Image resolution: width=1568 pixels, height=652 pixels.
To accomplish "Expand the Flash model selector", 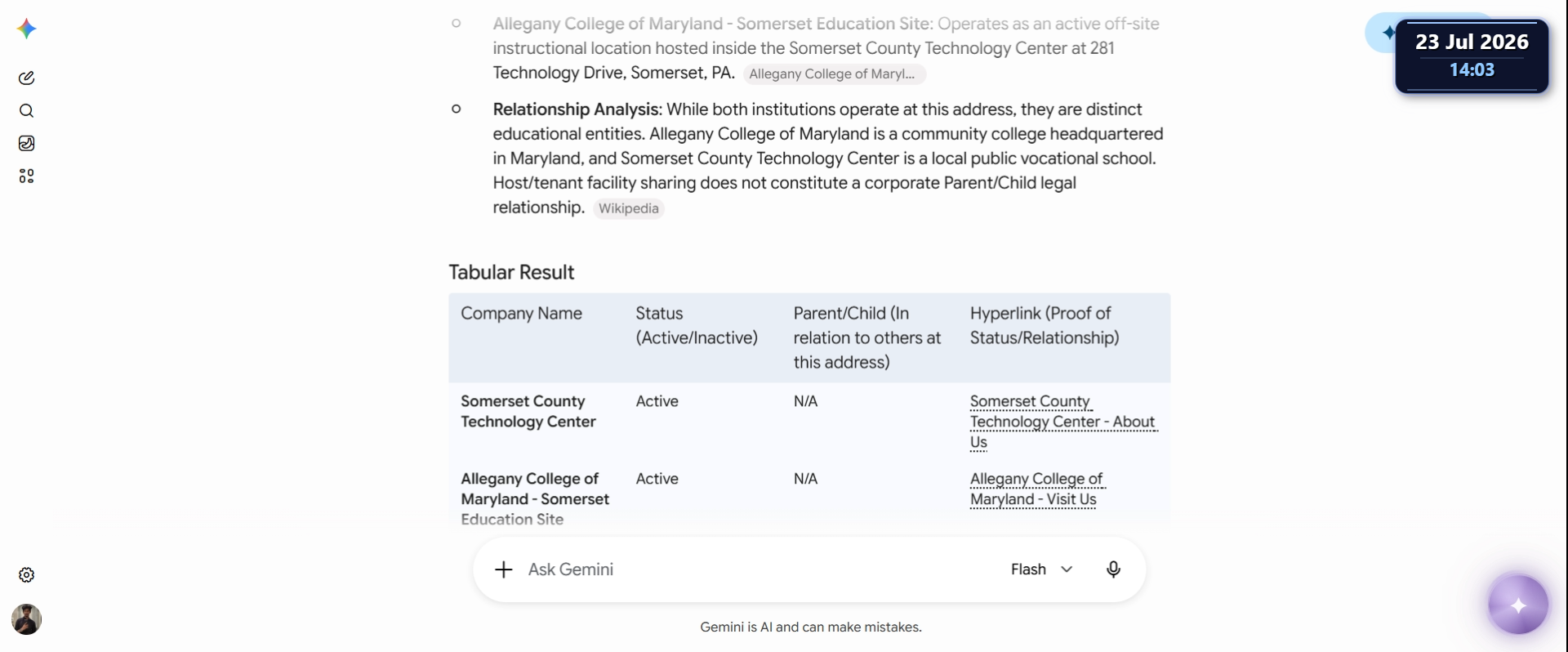I will pos(1042,569).
